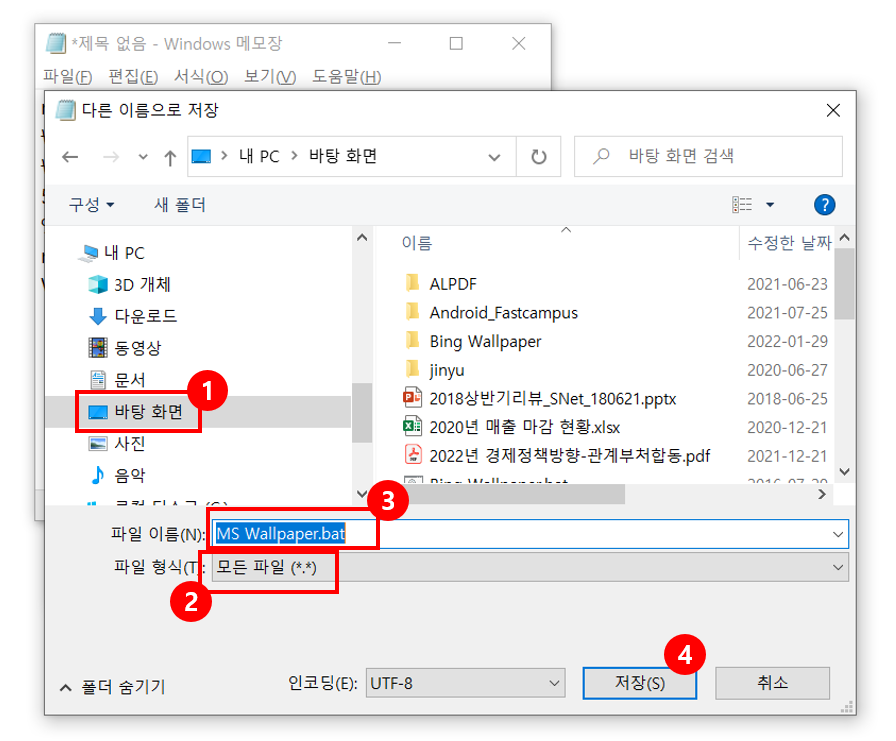The height and width of the screenshot is (741, 896).
Task: Click horizontal scrollbar right arrow
Action: tap(822, 494)
